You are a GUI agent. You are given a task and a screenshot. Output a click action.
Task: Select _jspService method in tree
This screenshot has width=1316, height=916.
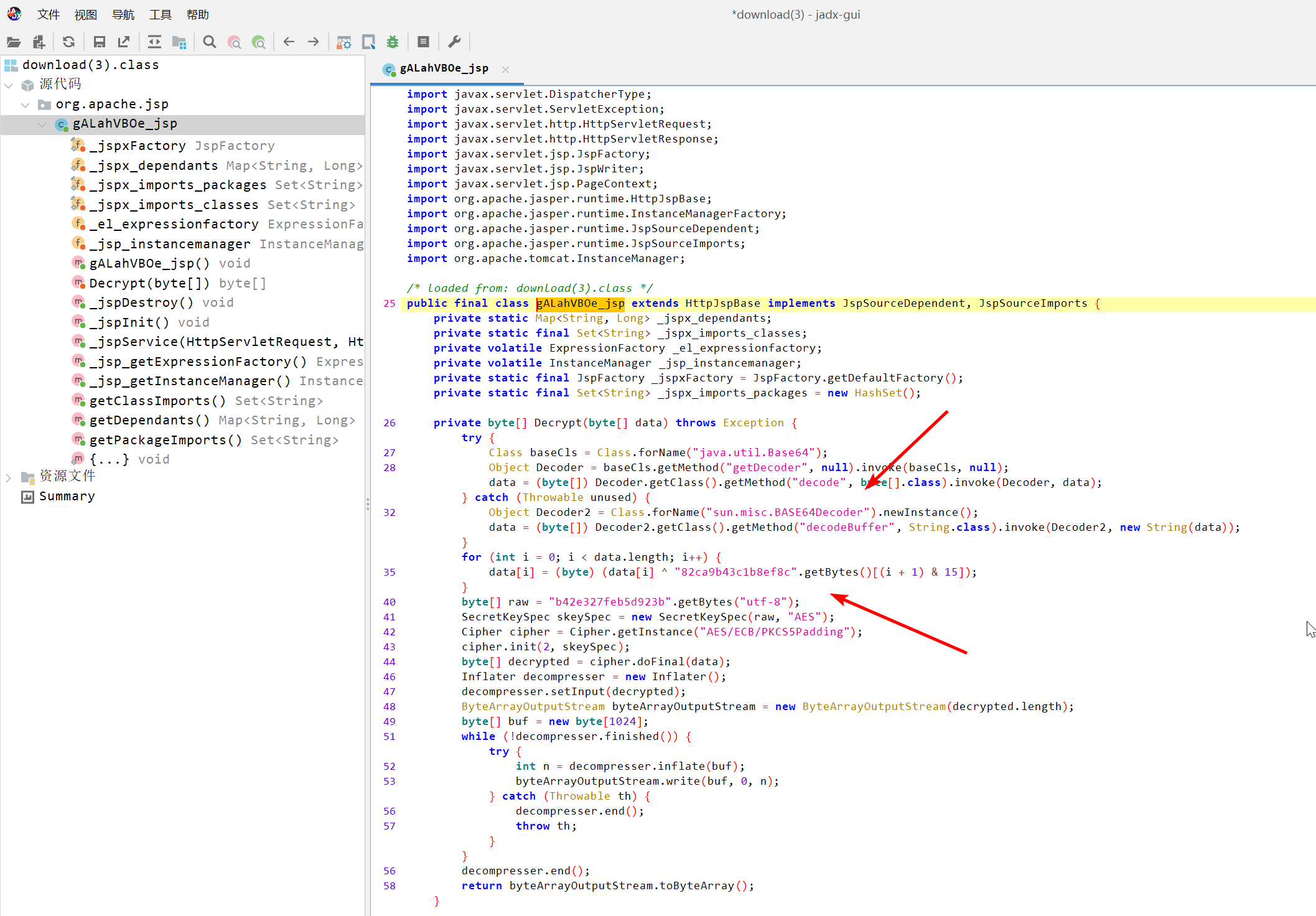click(x=226, y=342)
